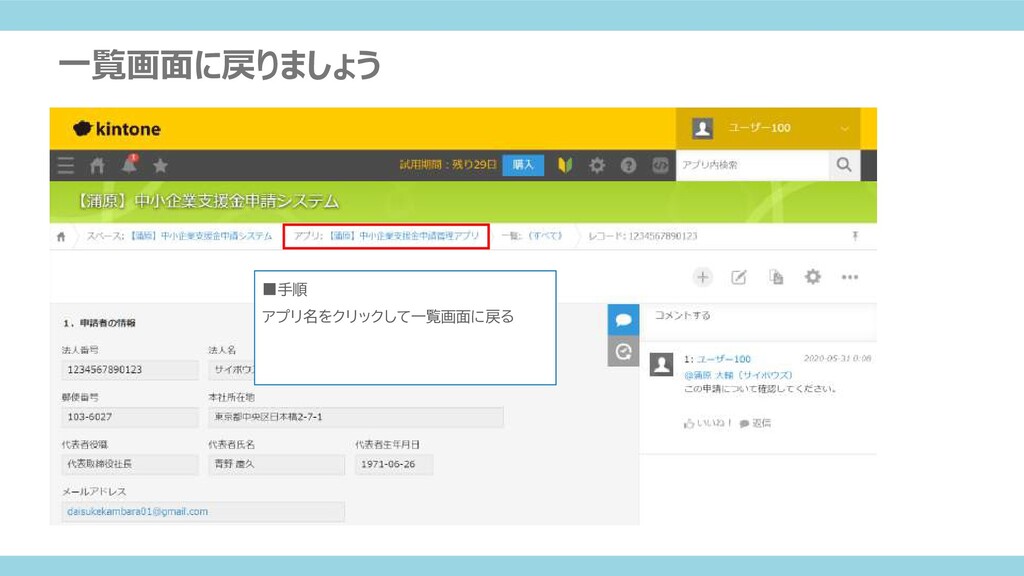Image resolution: width=1024 pixels, height=576 pixels.
Task: Click the search magnifier button
Action: tap(844, 165)
